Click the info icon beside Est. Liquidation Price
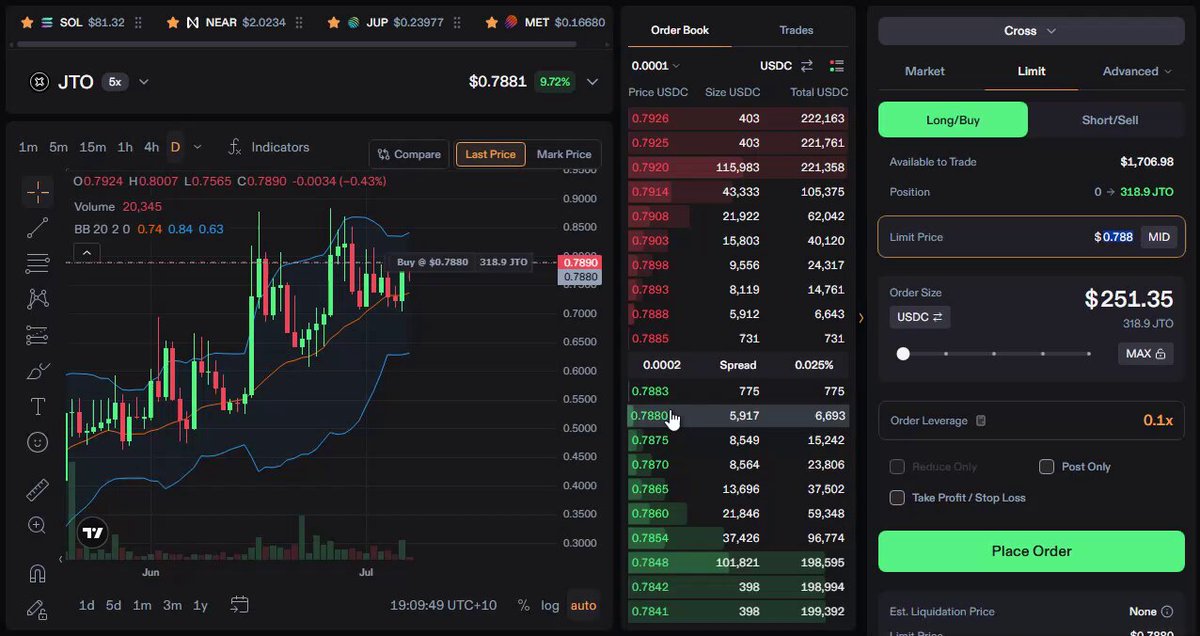Viewport: 1200px width, 636px height. [1165, 611]
